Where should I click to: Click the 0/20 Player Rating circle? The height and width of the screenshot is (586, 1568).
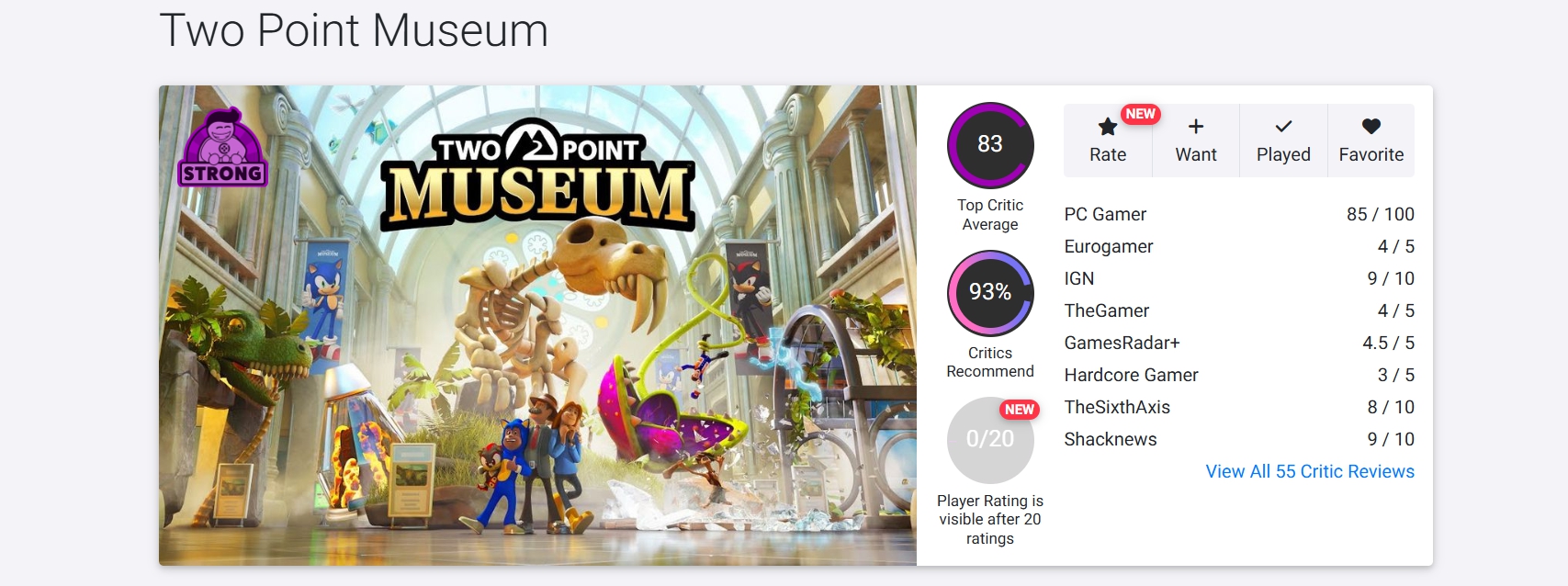(990, 440)
